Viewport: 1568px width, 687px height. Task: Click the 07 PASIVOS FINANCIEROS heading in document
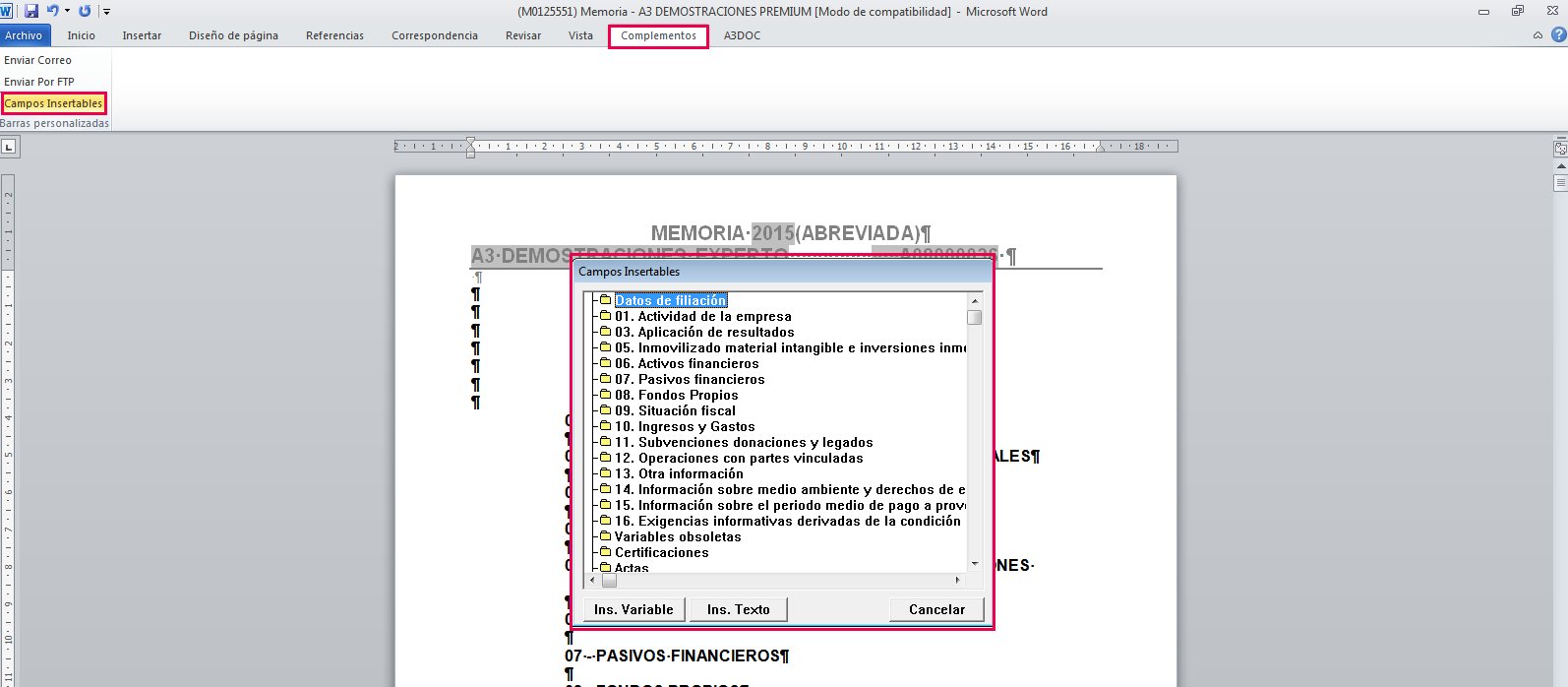(x=677, y=656)
